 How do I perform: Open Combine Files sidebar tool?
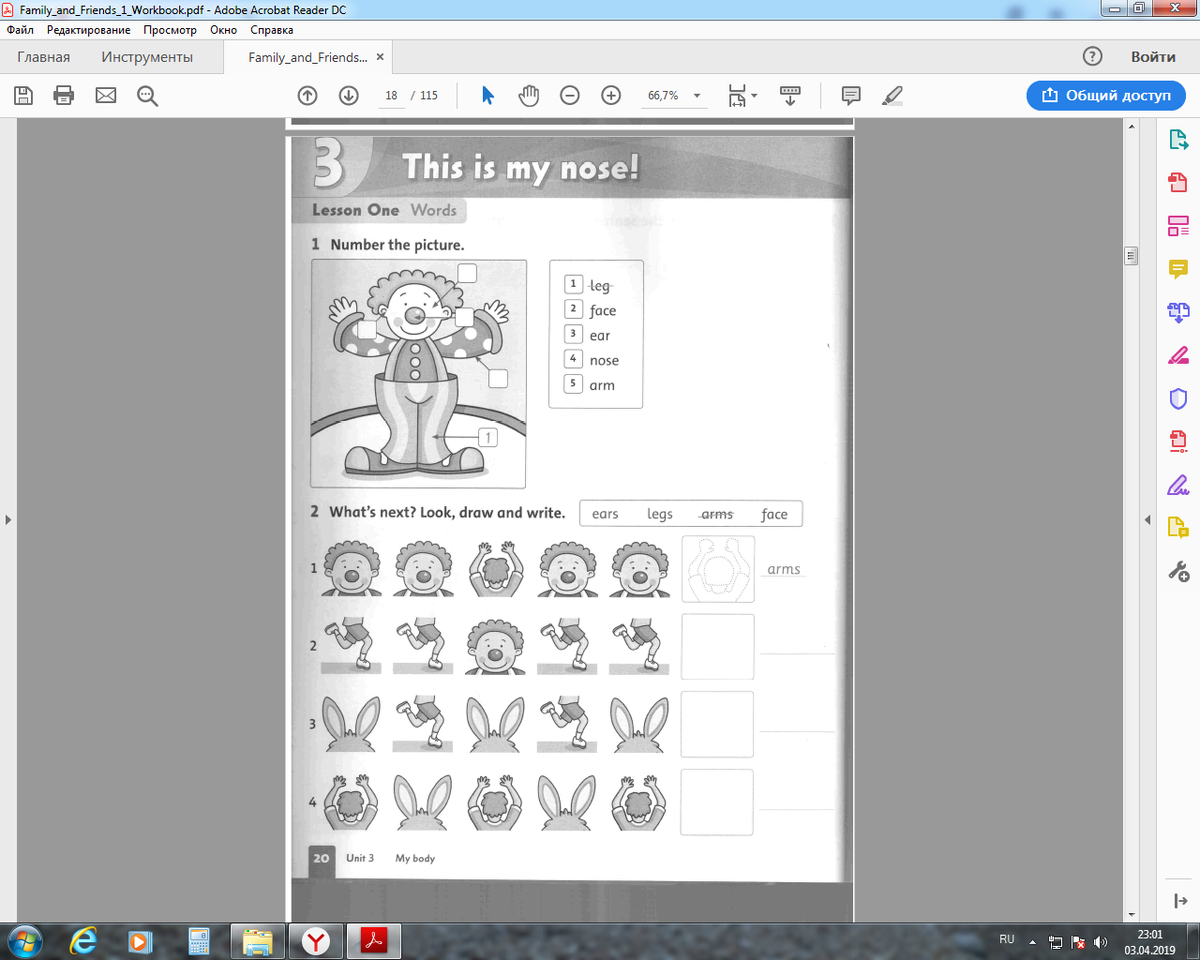[1178, 312]
